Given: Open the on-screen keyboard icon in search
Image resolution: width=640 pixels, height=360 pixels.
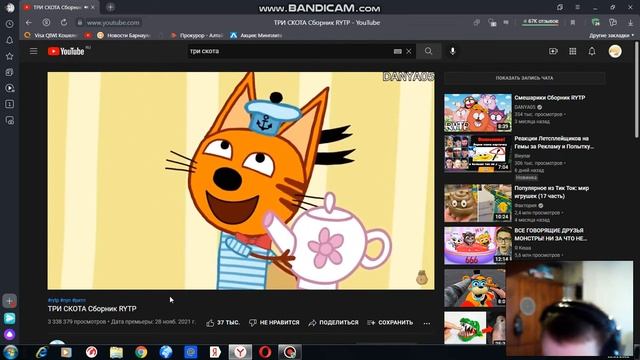Looking at the screenshot, I should tap(398, 51).
